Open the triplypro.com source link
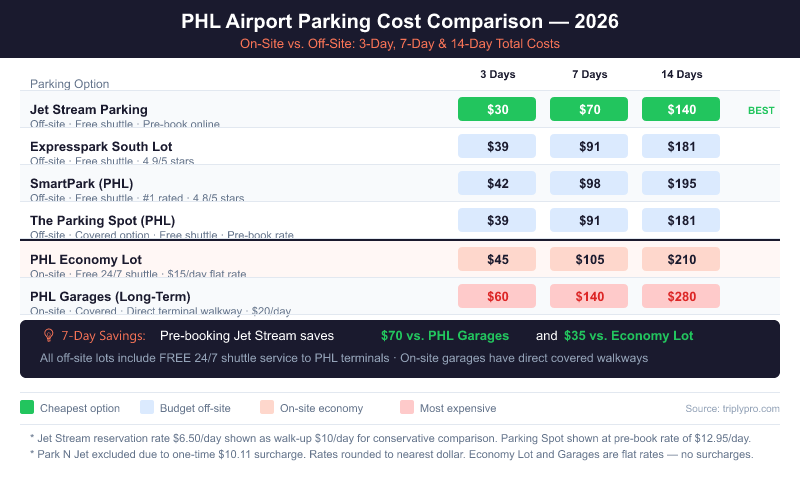 [733, 408]
